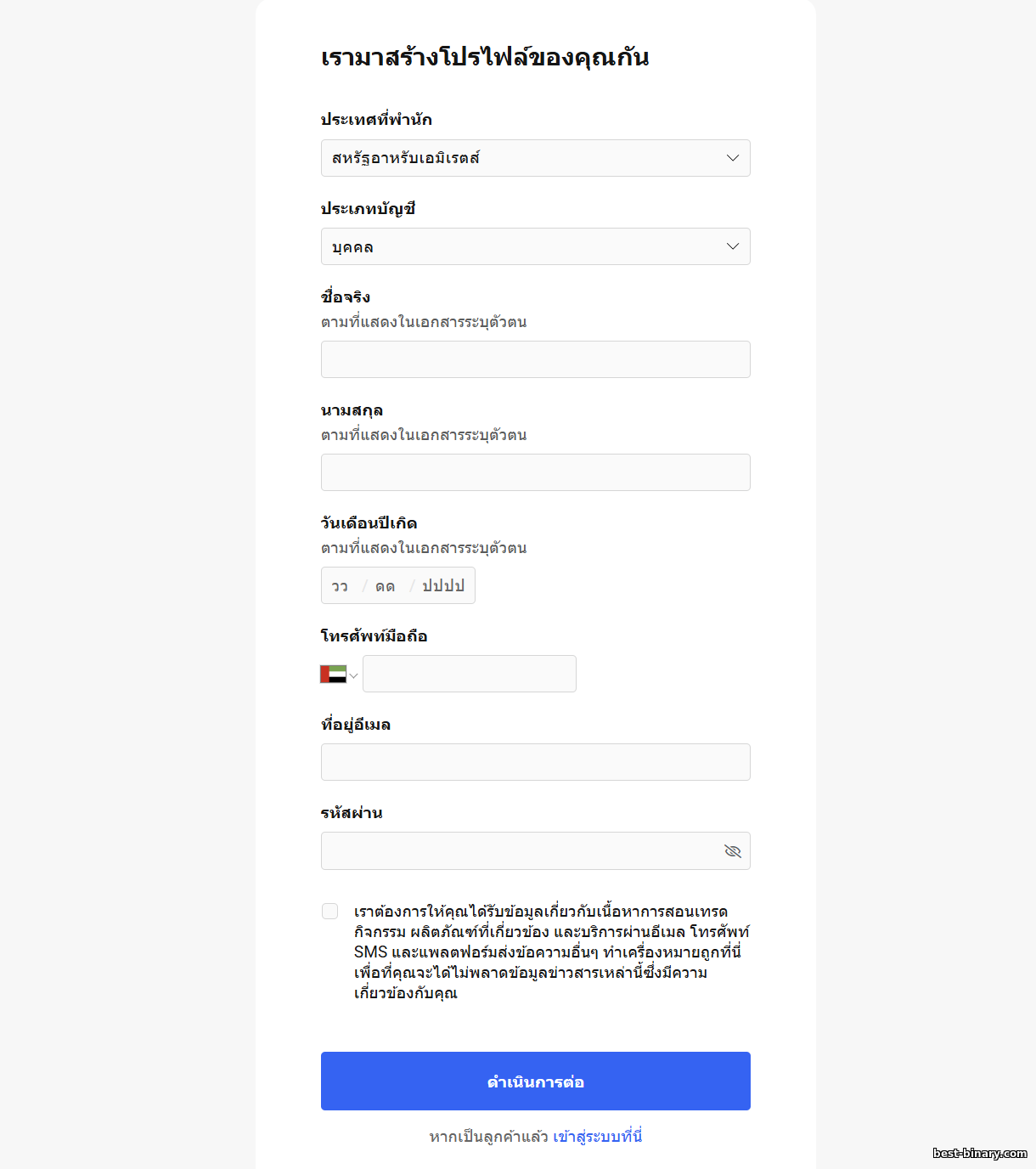Check the marketing communications consent checkbox

(x=330, y=912)
